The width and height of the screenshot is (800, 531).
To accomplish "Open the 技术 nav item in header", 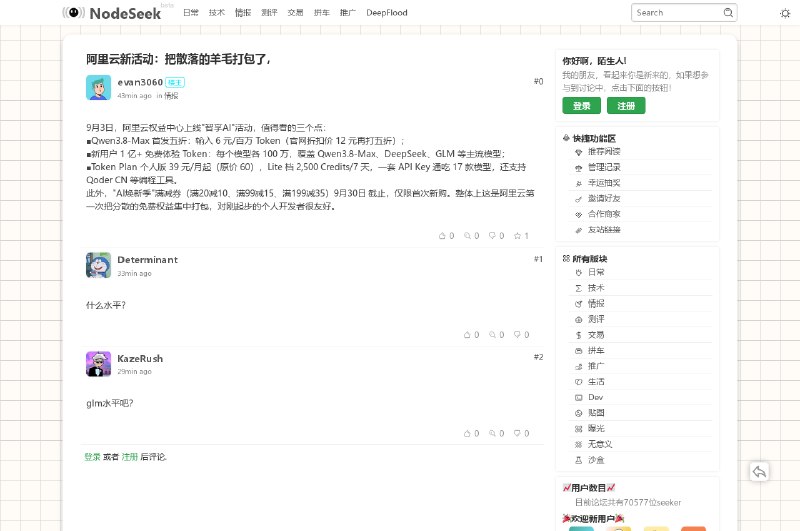I will (x=217, y=13).
